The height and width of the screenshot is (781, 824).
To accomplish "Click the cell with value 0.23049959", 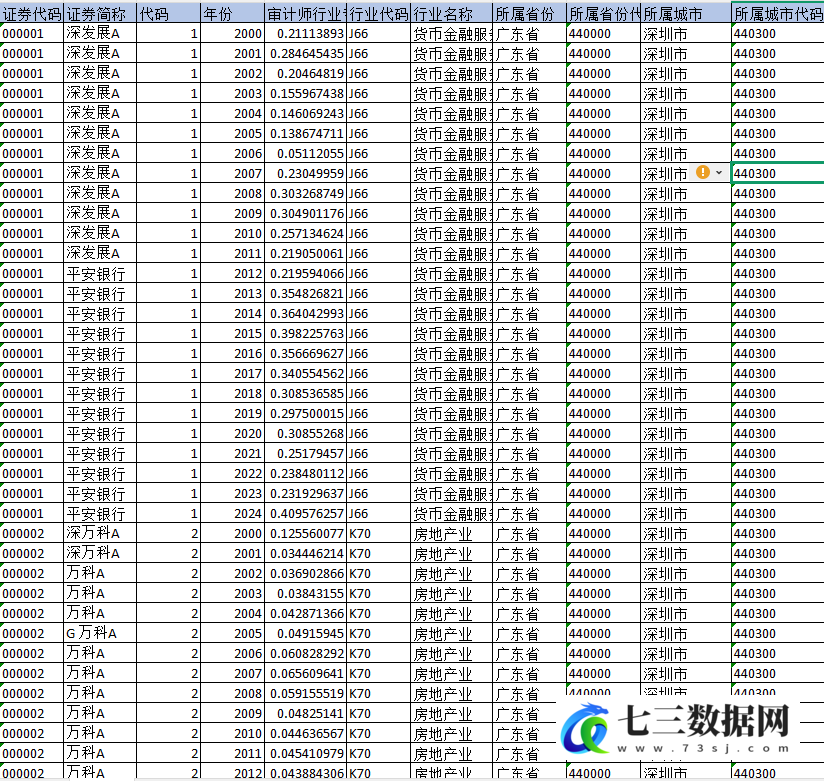I will click(x=305, y=173).
